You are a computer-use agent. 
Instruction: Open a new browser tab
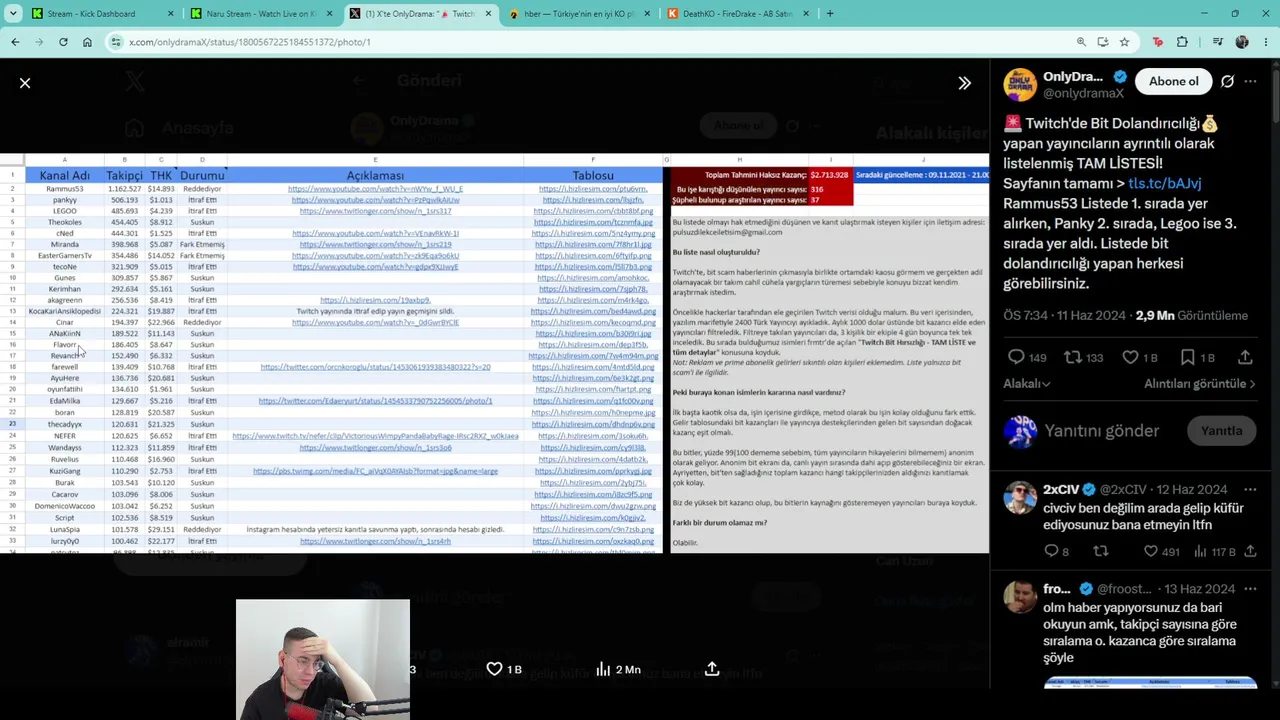click(830, 14)
